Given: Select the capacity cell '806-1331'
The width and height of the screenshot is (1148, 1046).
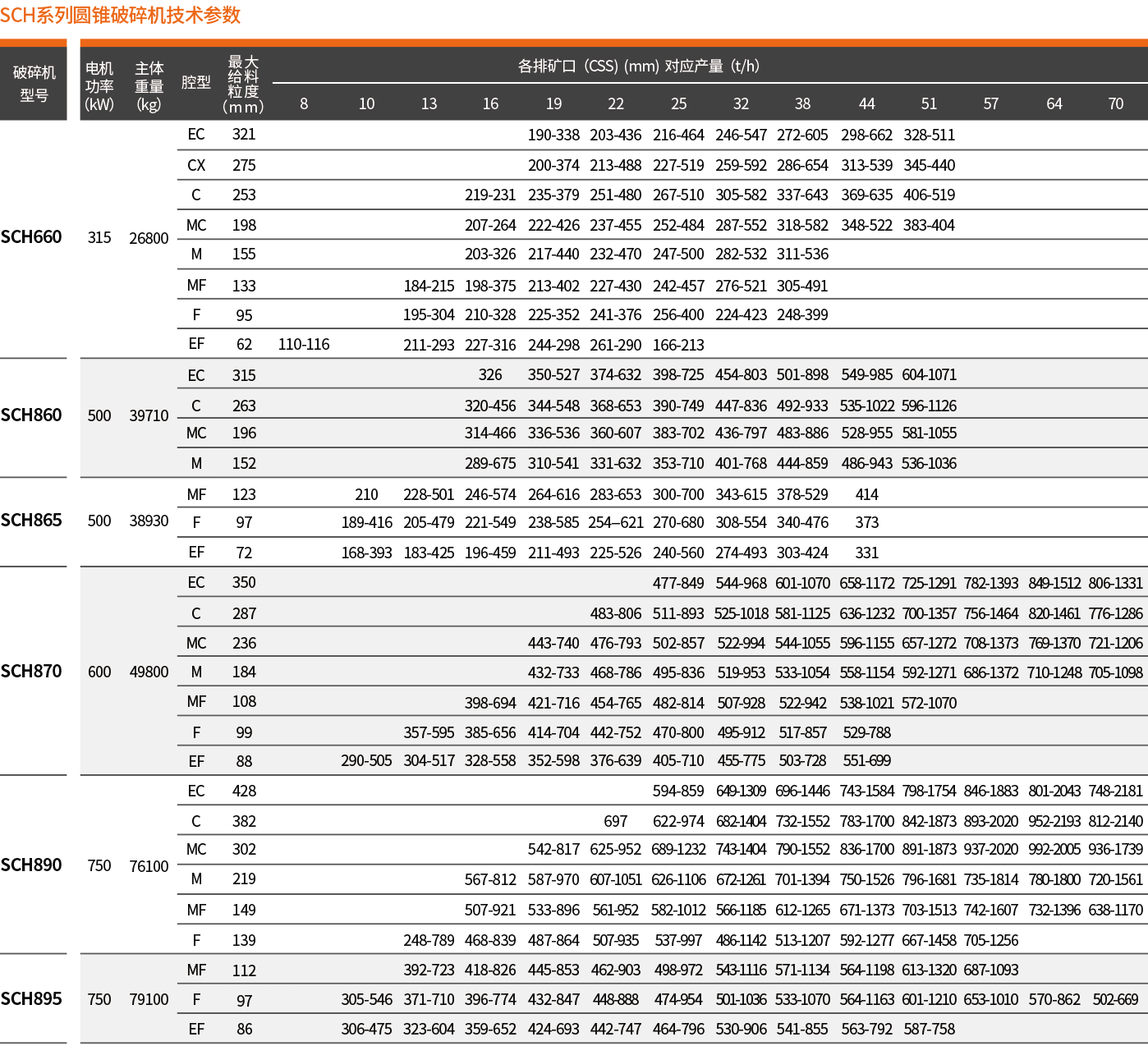Looking at the screenshot, I should [1116, 584].
